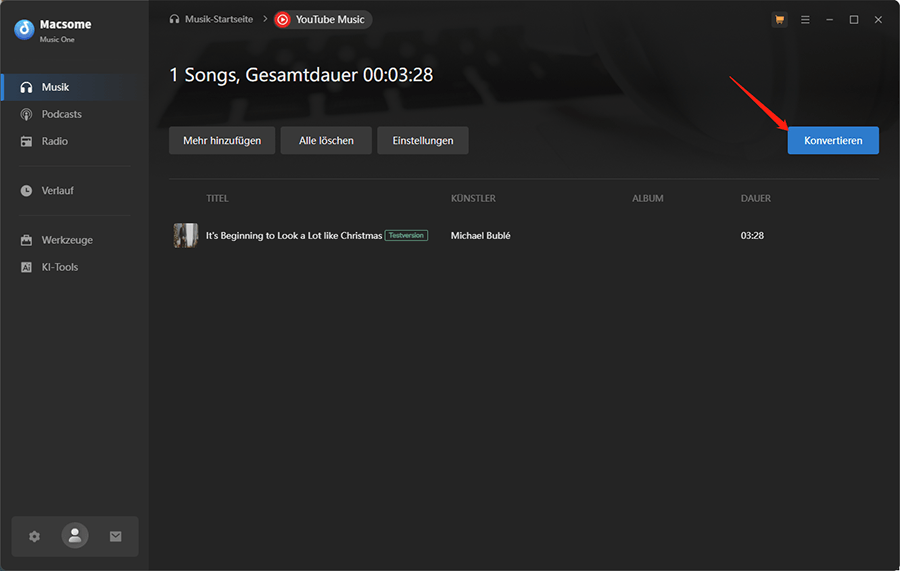The width and height of the screenshot is (900, 571).
Task: Click the headphones icon beside Musik
Action: click(26, 87)
